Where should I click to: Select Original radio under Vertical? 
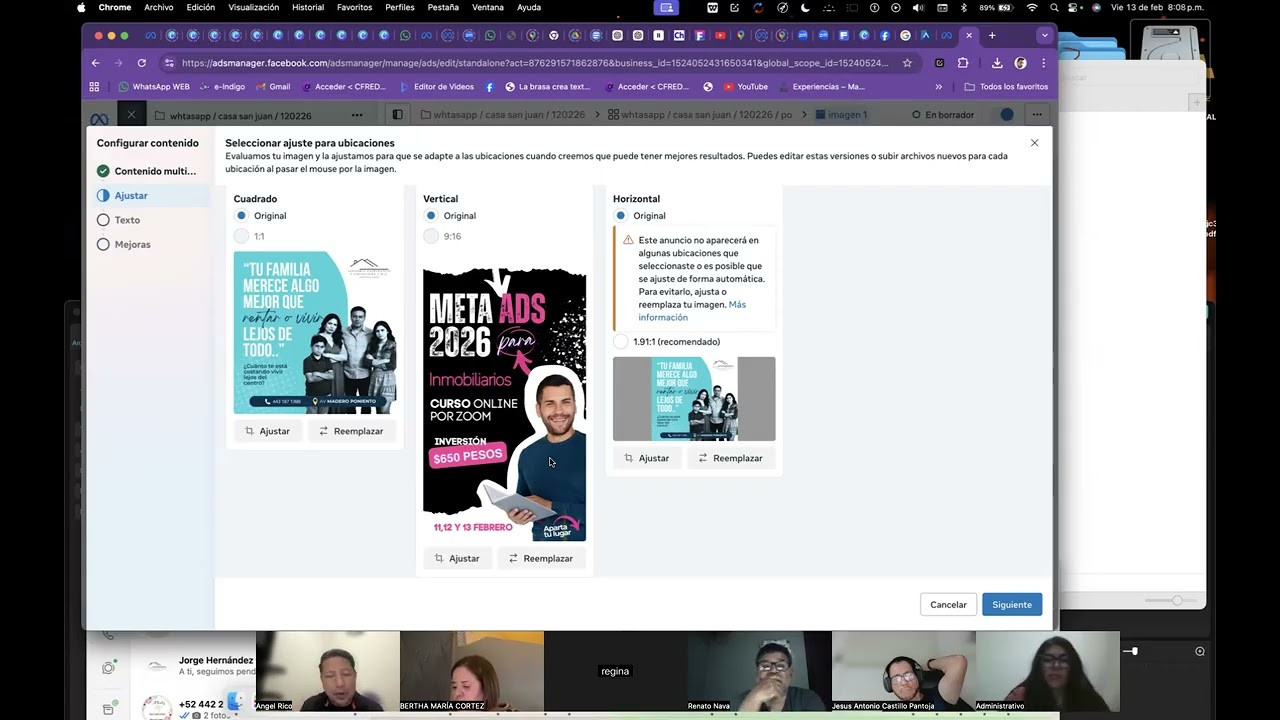(431, 216)
